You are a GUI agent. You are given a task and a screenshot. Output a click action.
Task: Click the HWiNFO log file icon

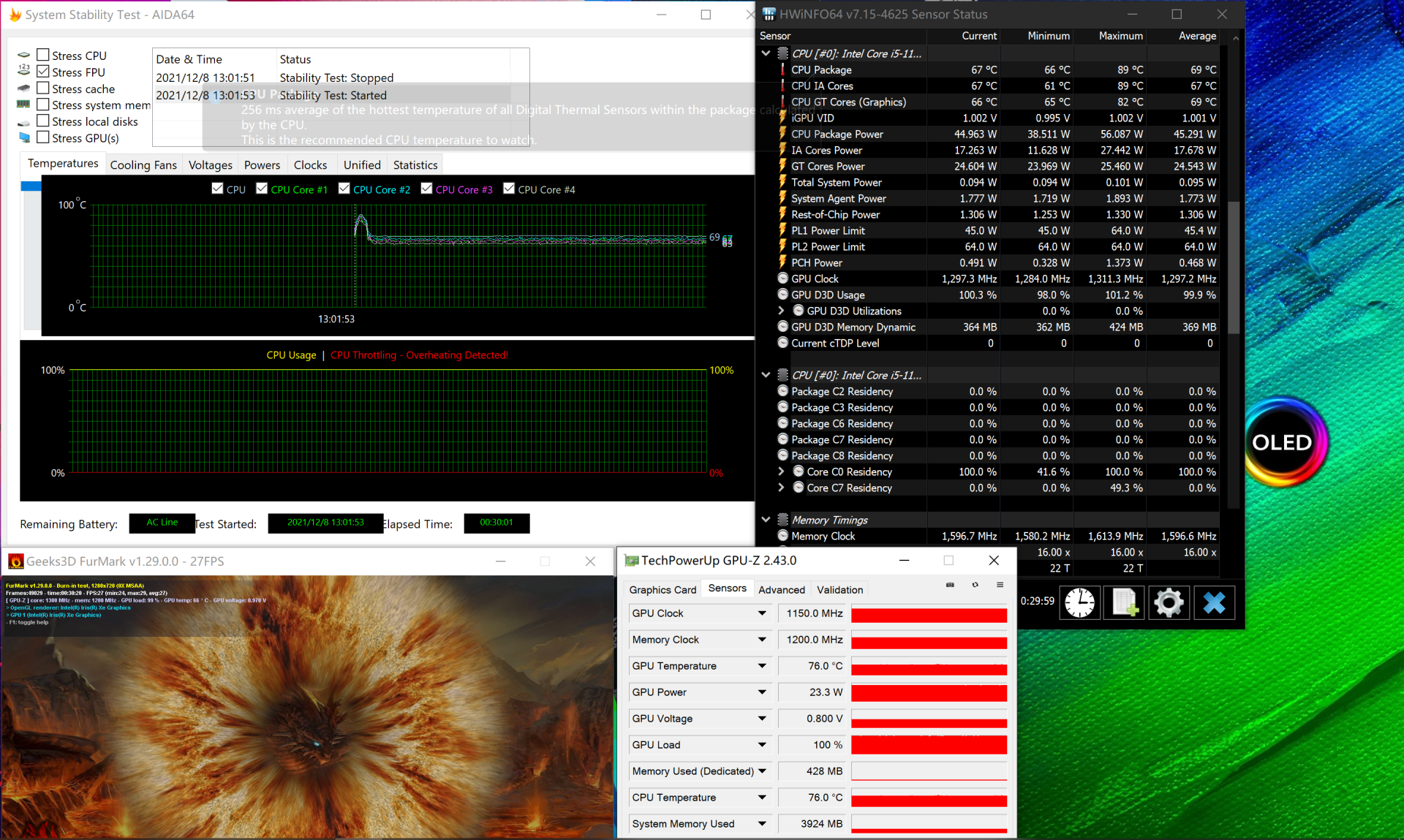click(1124, 602)
